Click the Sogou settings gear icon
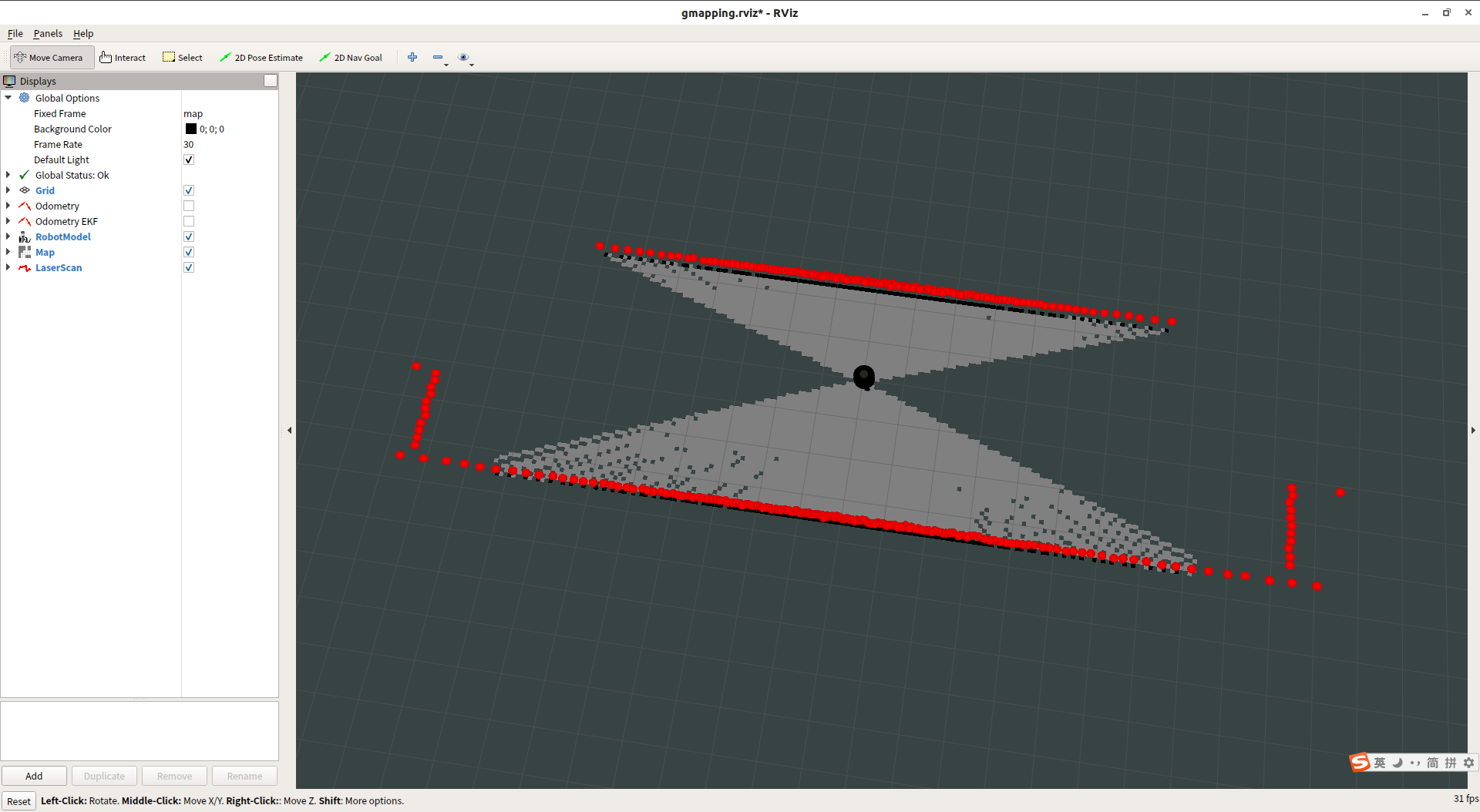The width and height of the screenshot is (1480, 812). click(x=1468, y=763)
